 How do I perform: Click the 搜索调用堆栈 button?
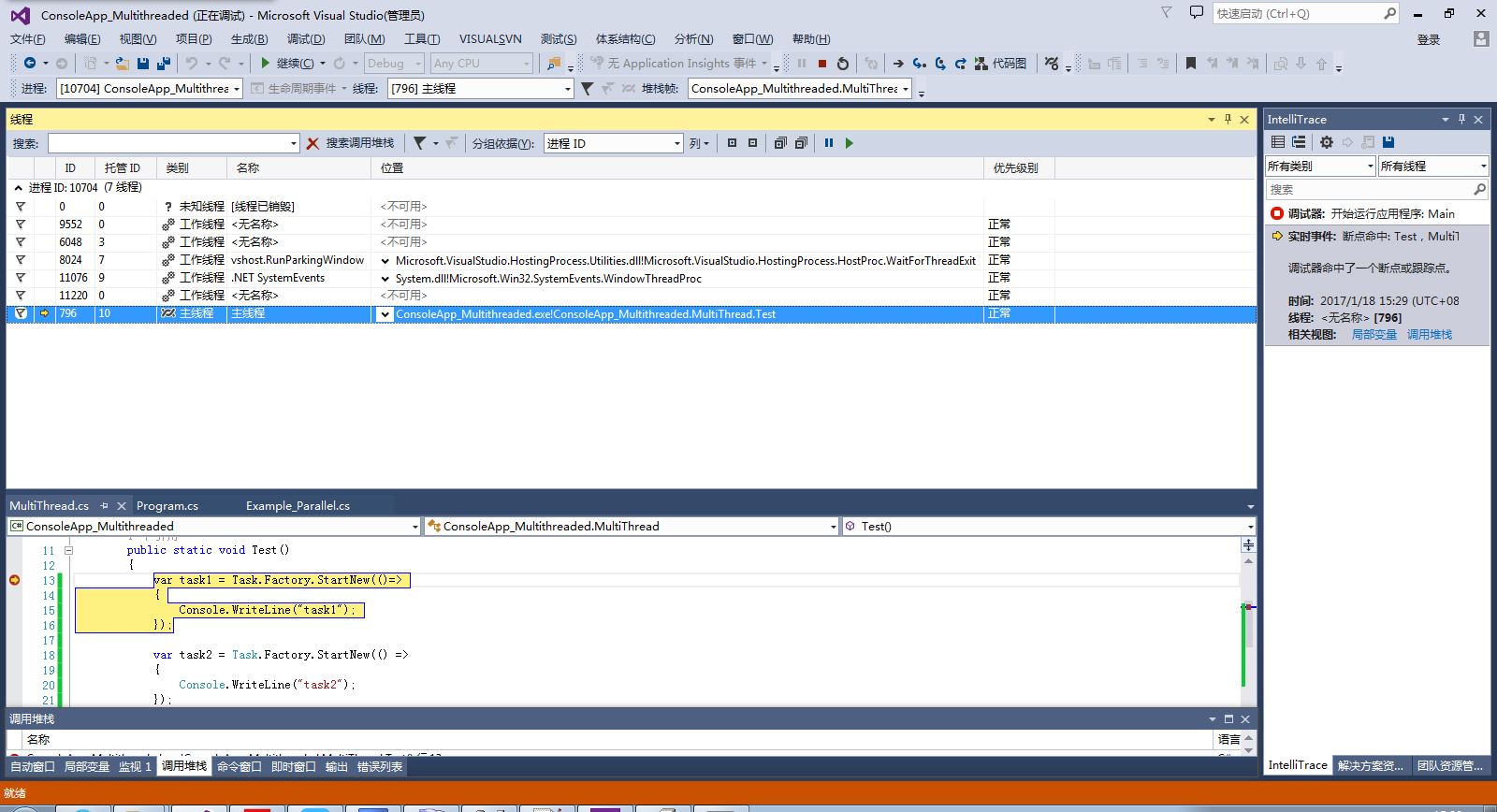359,143
